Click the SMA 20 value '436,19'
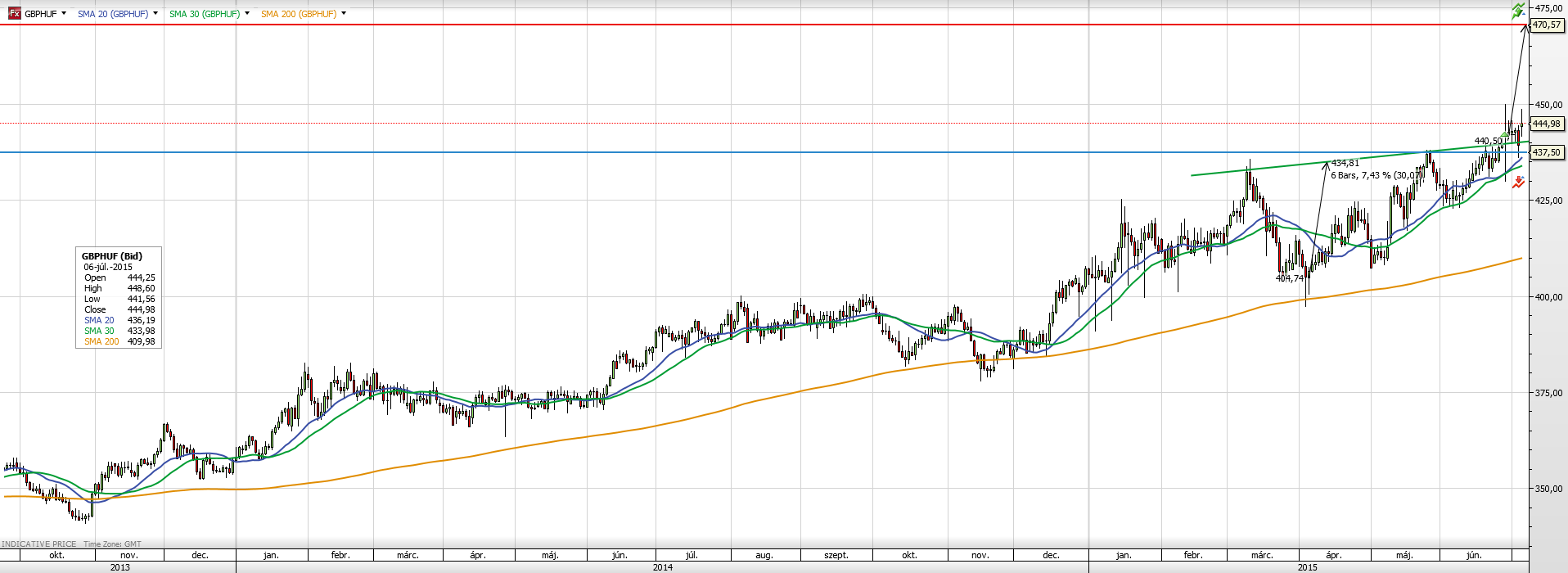The width and height of the screenshot is (1568, 573). tap(141, 320)
